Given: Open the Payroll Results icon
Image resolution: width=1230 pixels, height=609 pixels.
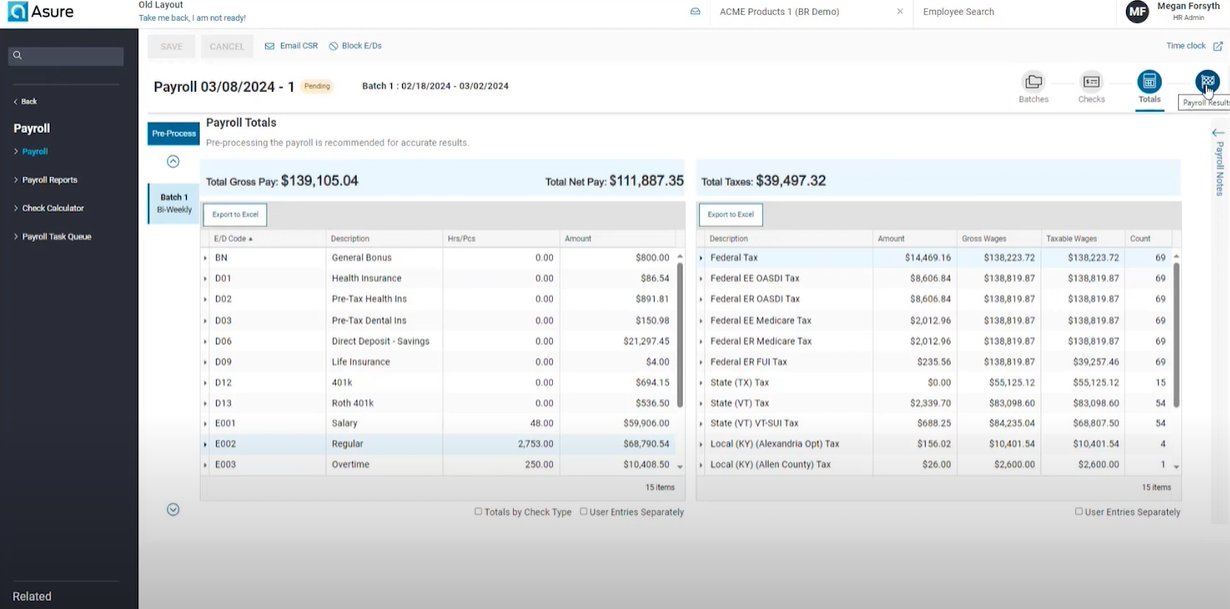Looking at the screenshot, I should tap(1207, 81).
